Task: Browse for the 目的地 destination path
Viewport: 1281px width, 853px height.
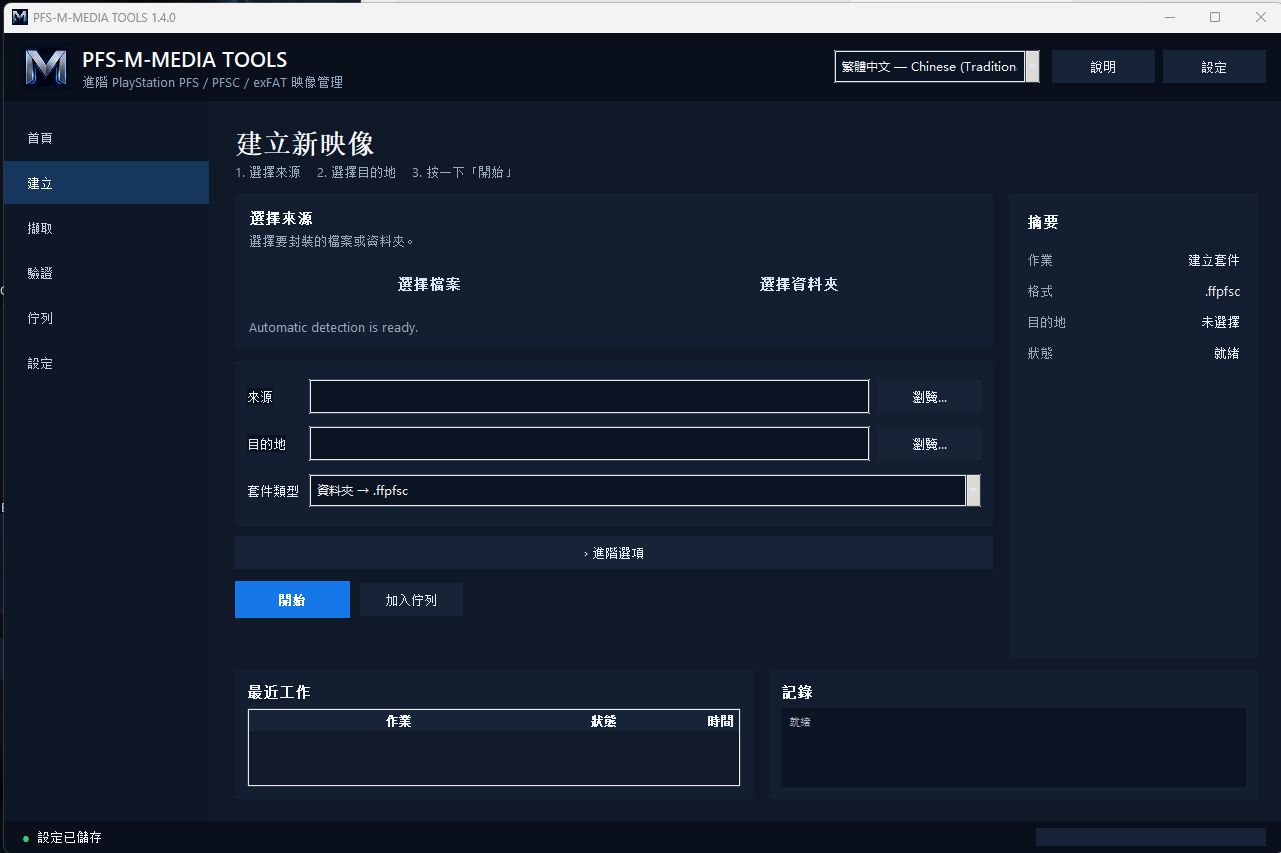Action: coord(930,444)
